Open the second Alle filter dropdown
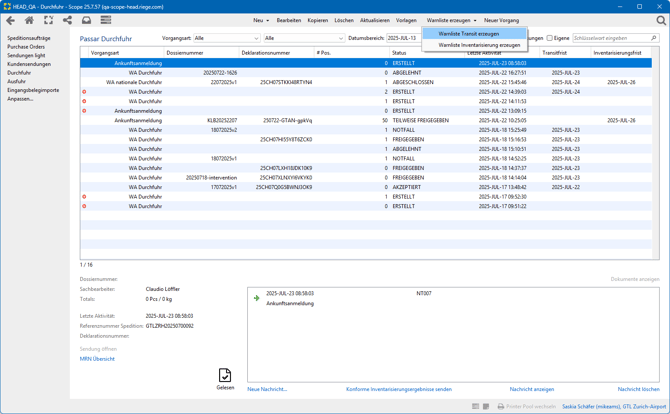This screenshot has height=414, width=670. point(304,38)
